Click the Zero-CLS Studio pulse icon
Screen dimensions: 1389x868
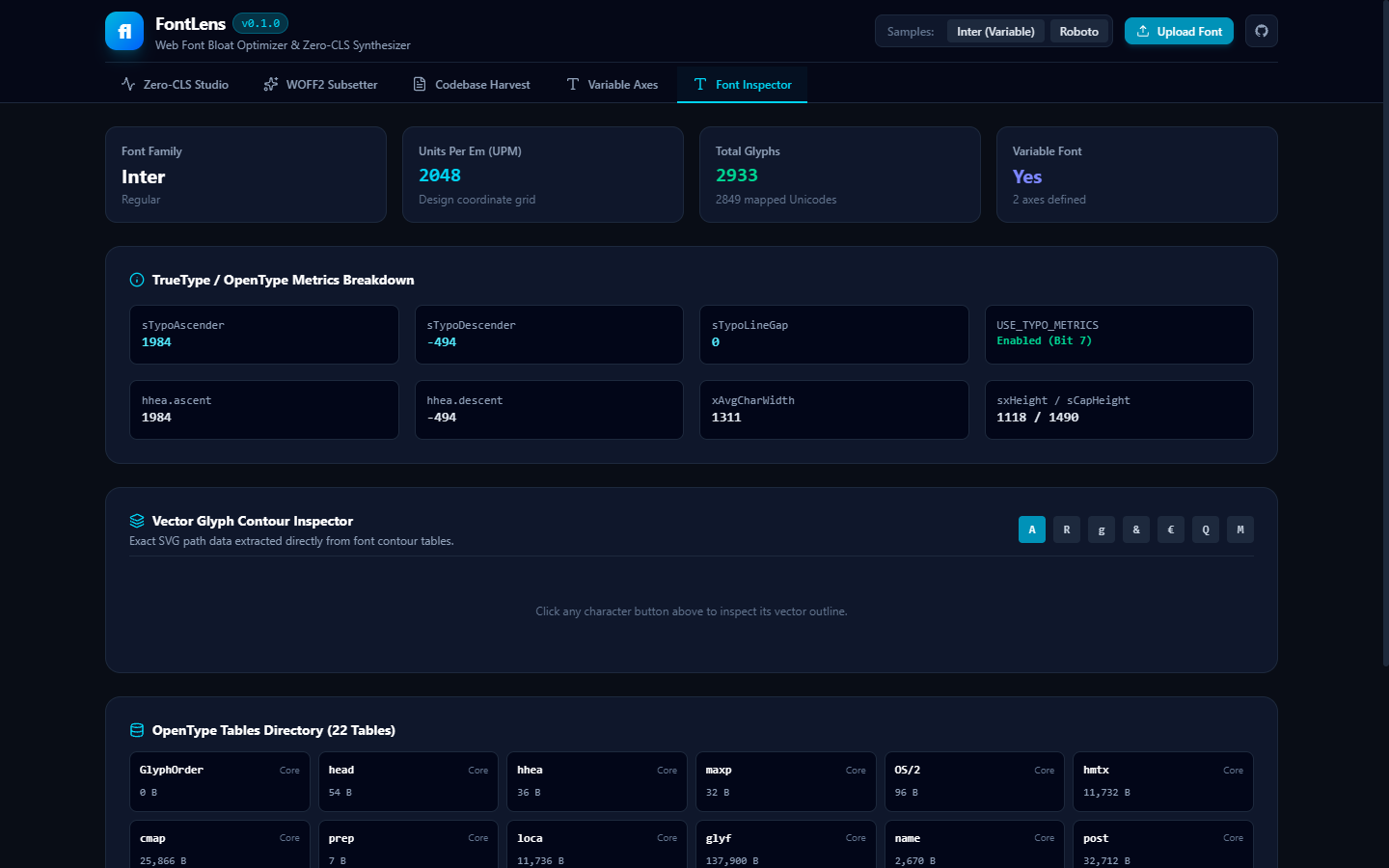coord(128,85)
